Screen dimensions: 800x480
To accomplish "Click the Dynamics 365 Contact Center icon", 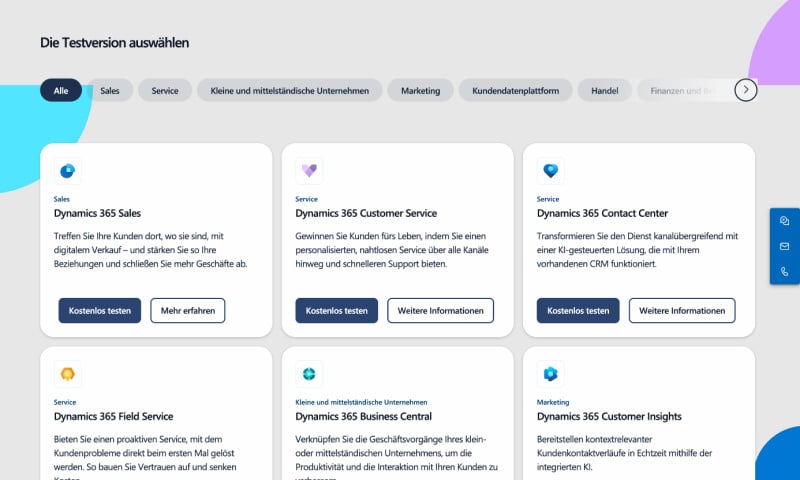I will pos(550,171).
